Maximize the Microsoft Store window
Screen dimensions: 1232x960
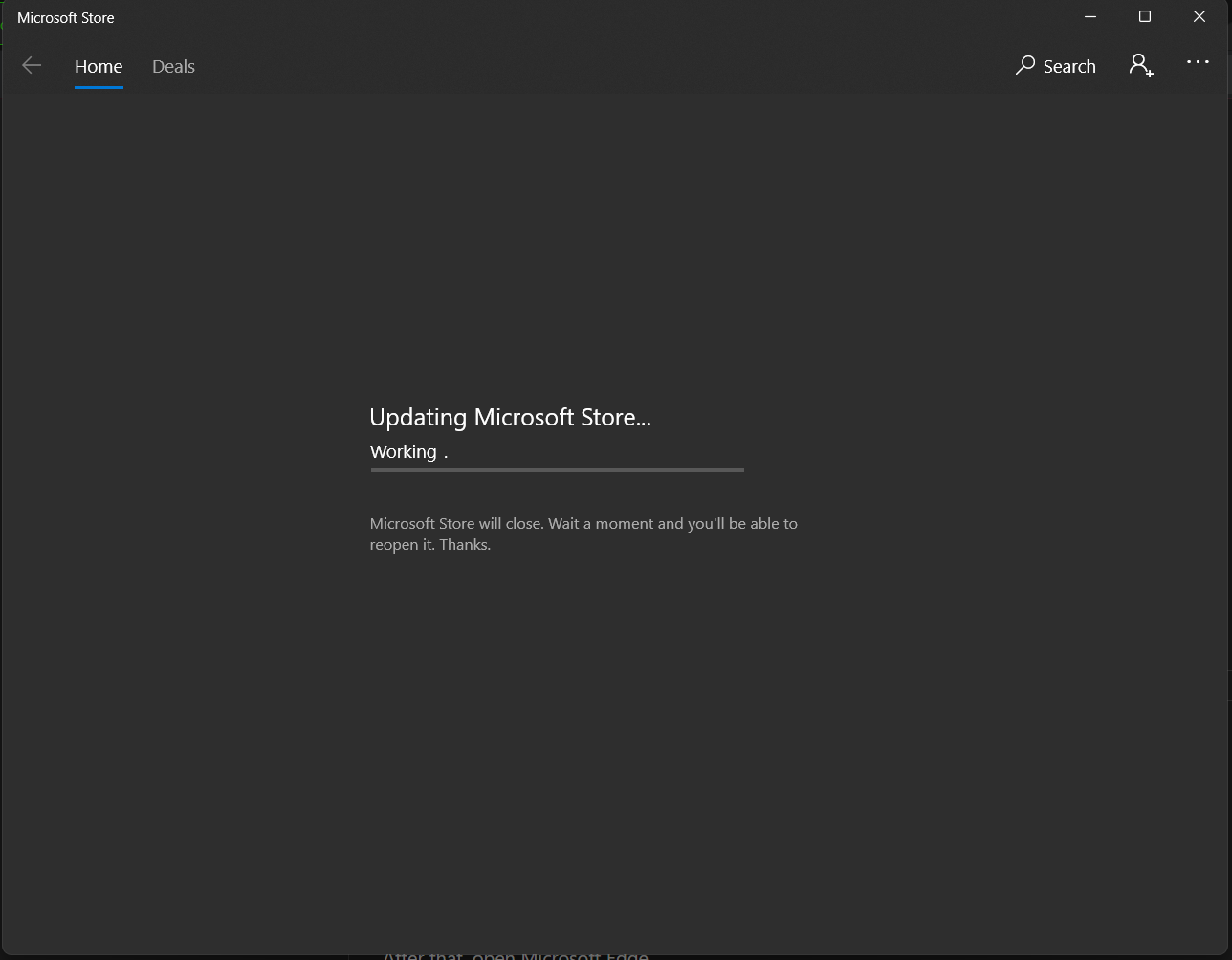[1145, 17]
